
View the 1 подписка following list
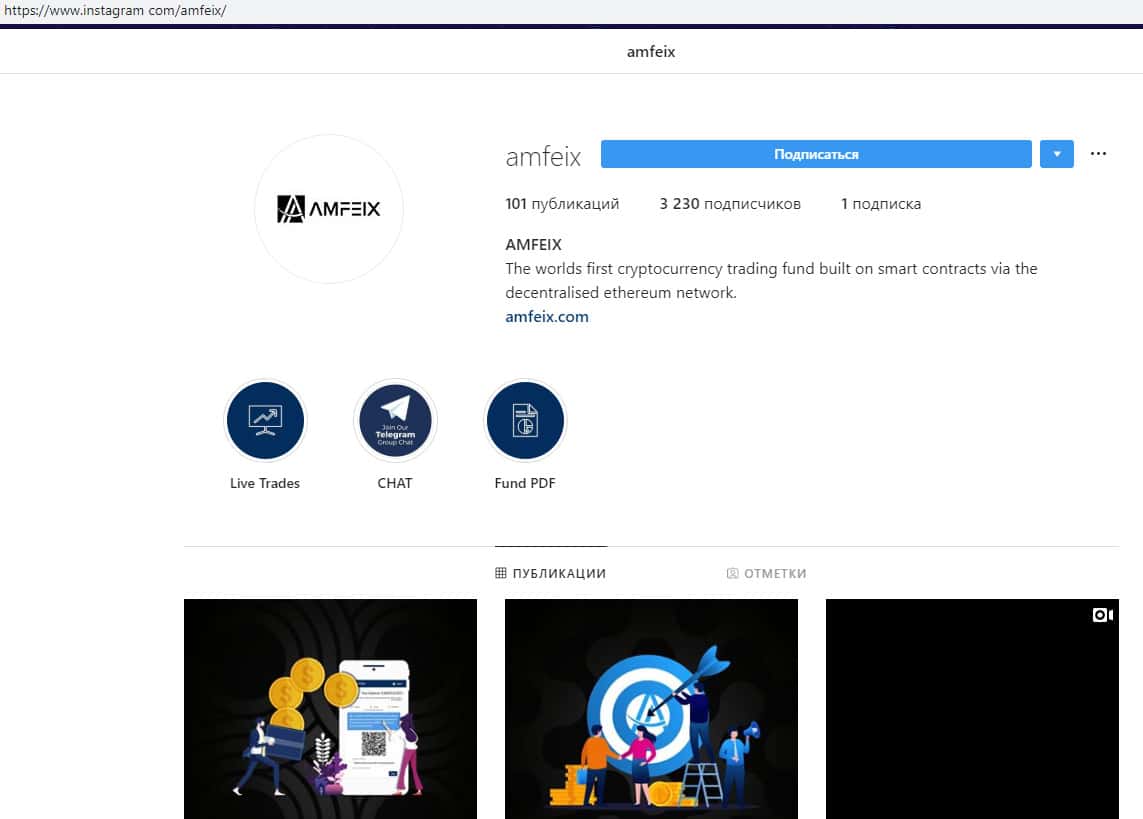click(x=880, y=204)
